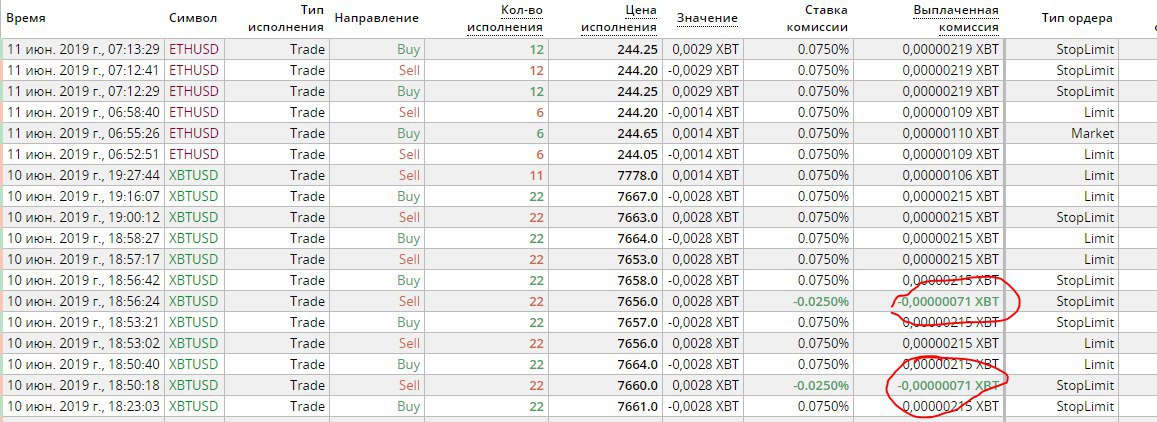1157x422 pixels.
Task: Sort by the Символ column header
Action: point(193,18)
